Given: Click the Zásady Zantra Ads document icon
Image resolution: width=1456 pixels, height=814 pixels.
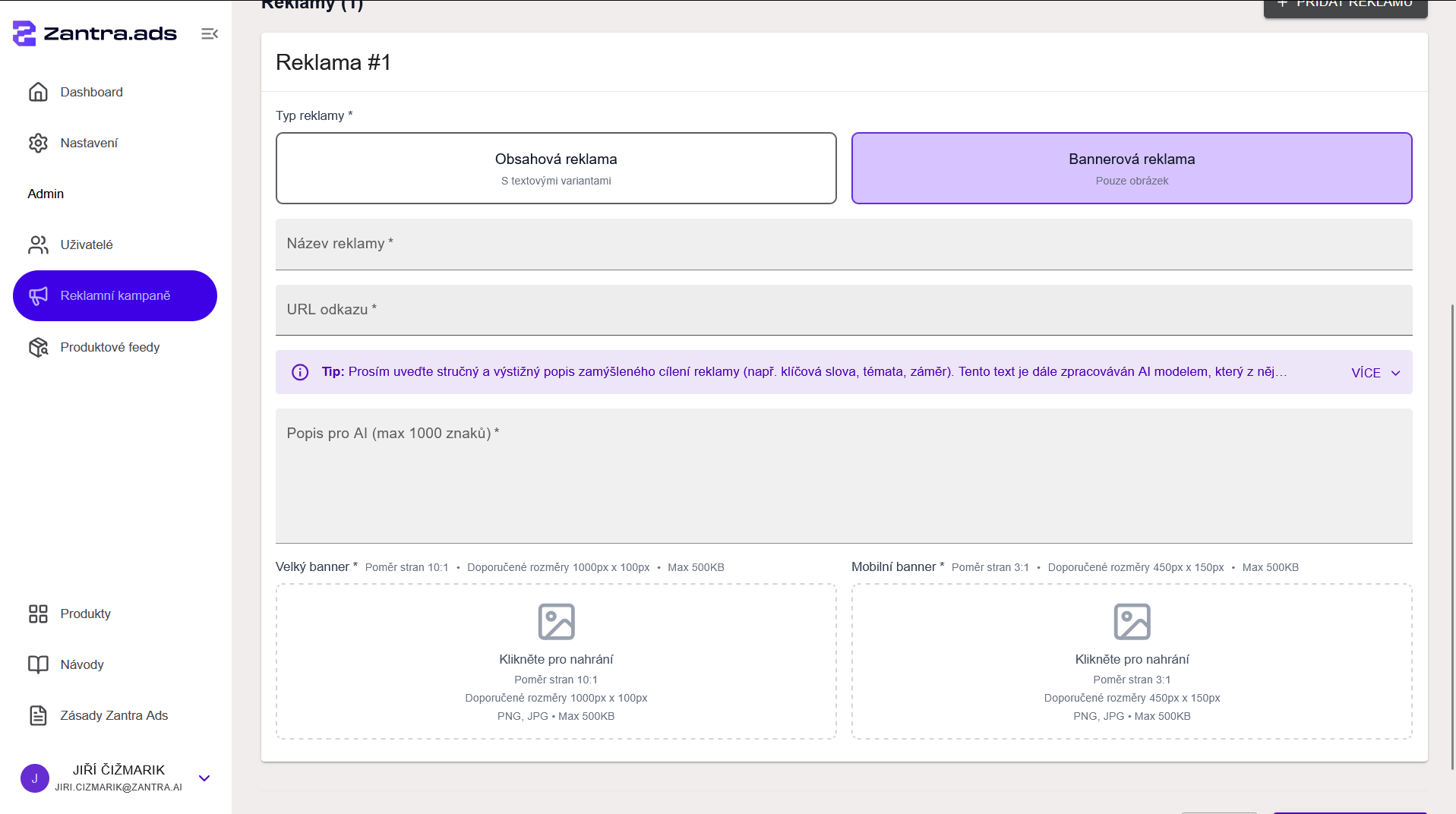Looking at the screenshot, I should 38,715.
